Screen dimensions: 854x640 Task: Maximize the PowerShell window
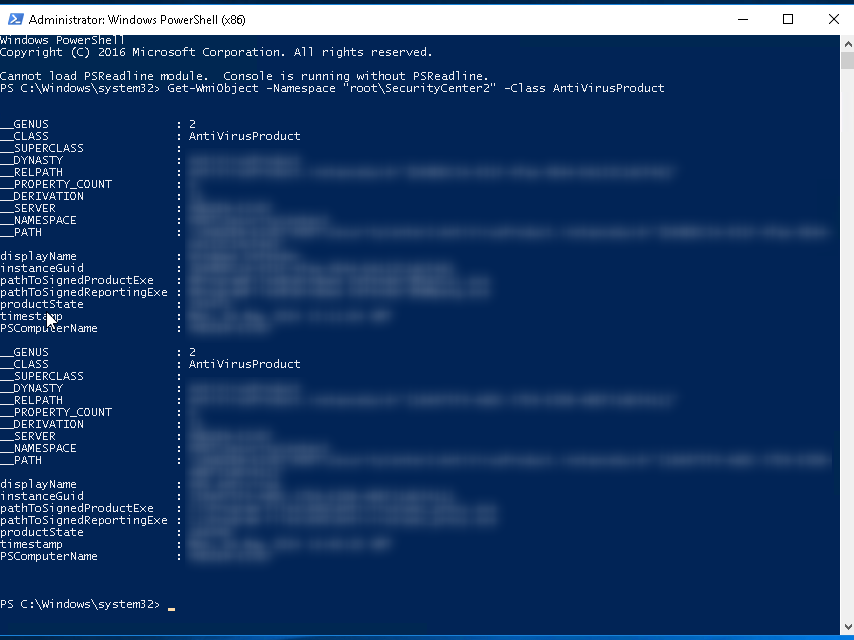coord(788,20)
